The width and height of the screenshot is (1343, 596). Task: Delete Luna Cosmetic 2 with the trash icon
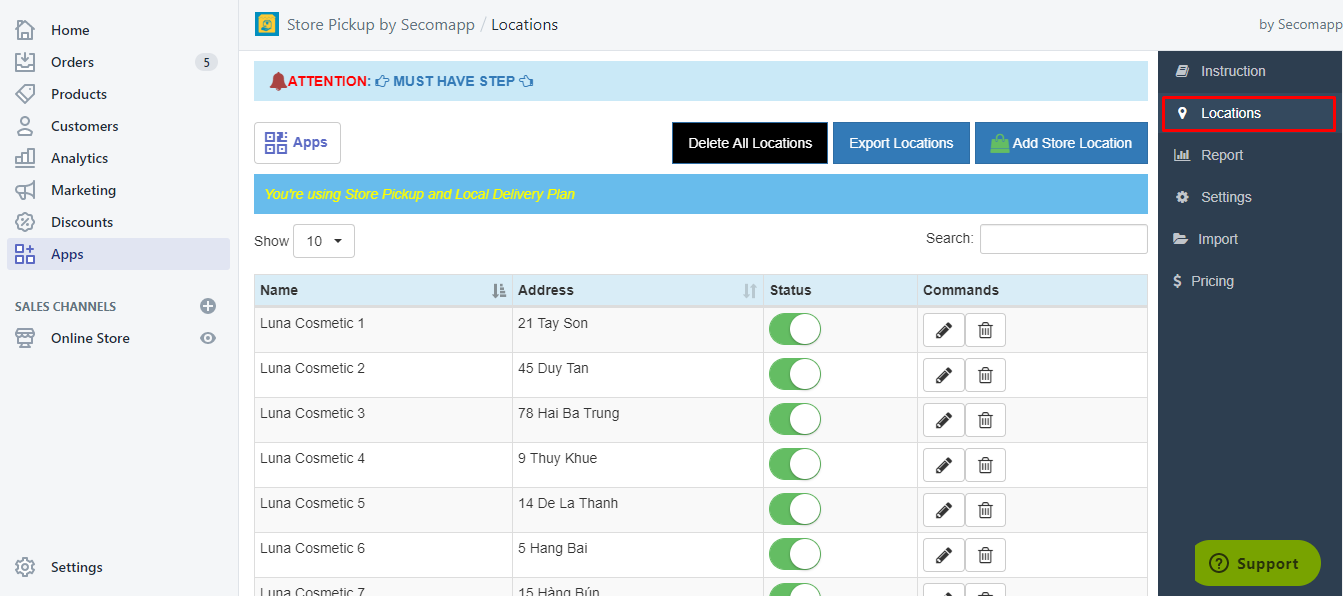[x=985, y=375]
